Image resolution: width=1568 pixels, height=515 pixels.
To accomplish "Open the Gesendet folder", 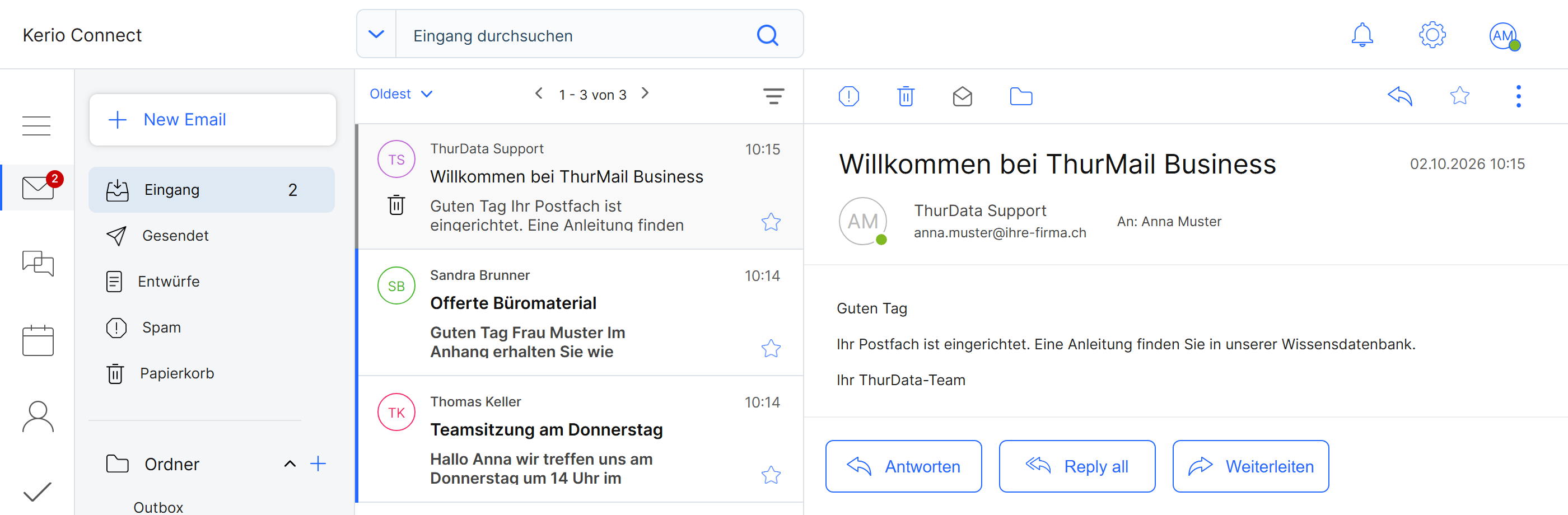I will tap(211, 236).
